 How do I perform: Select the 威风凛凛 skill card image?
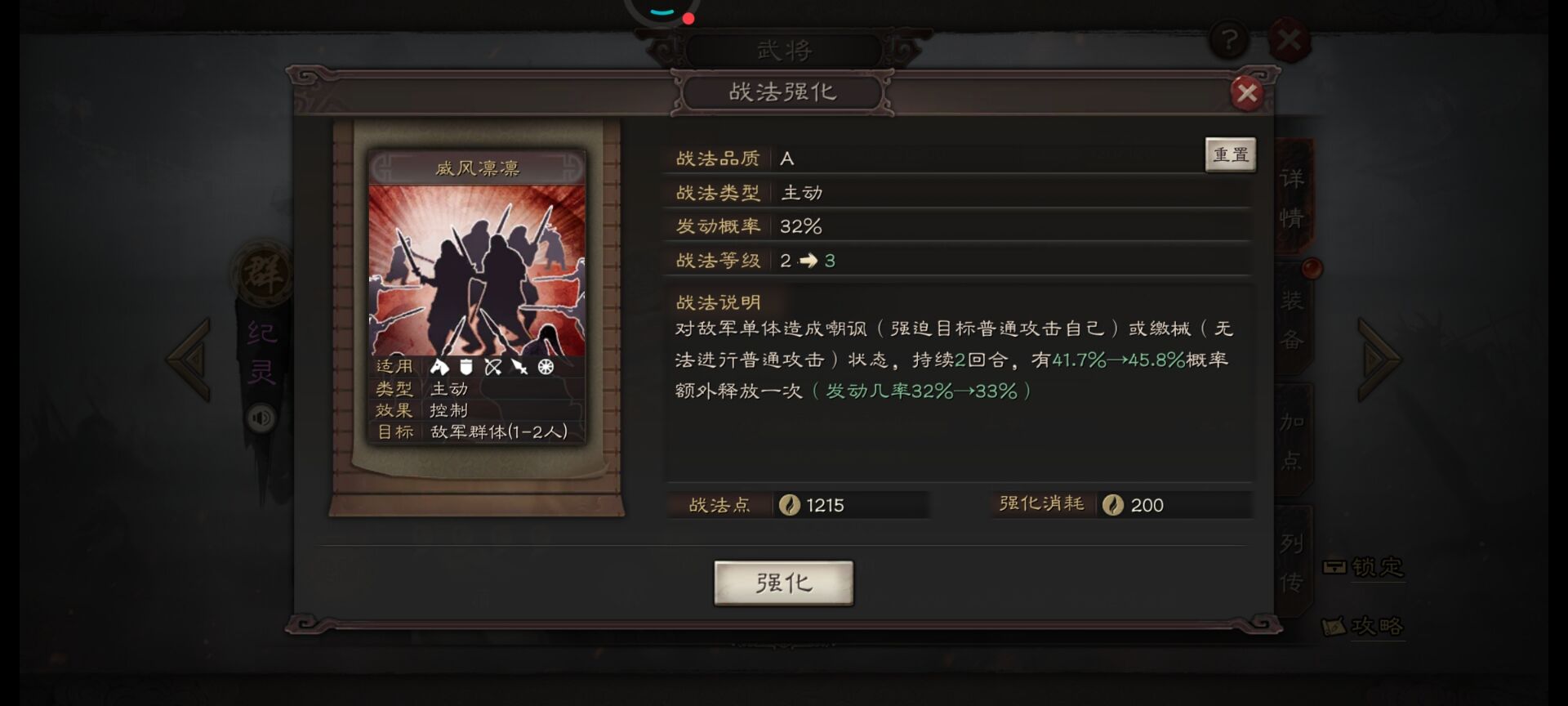click(x=477, y=270)
